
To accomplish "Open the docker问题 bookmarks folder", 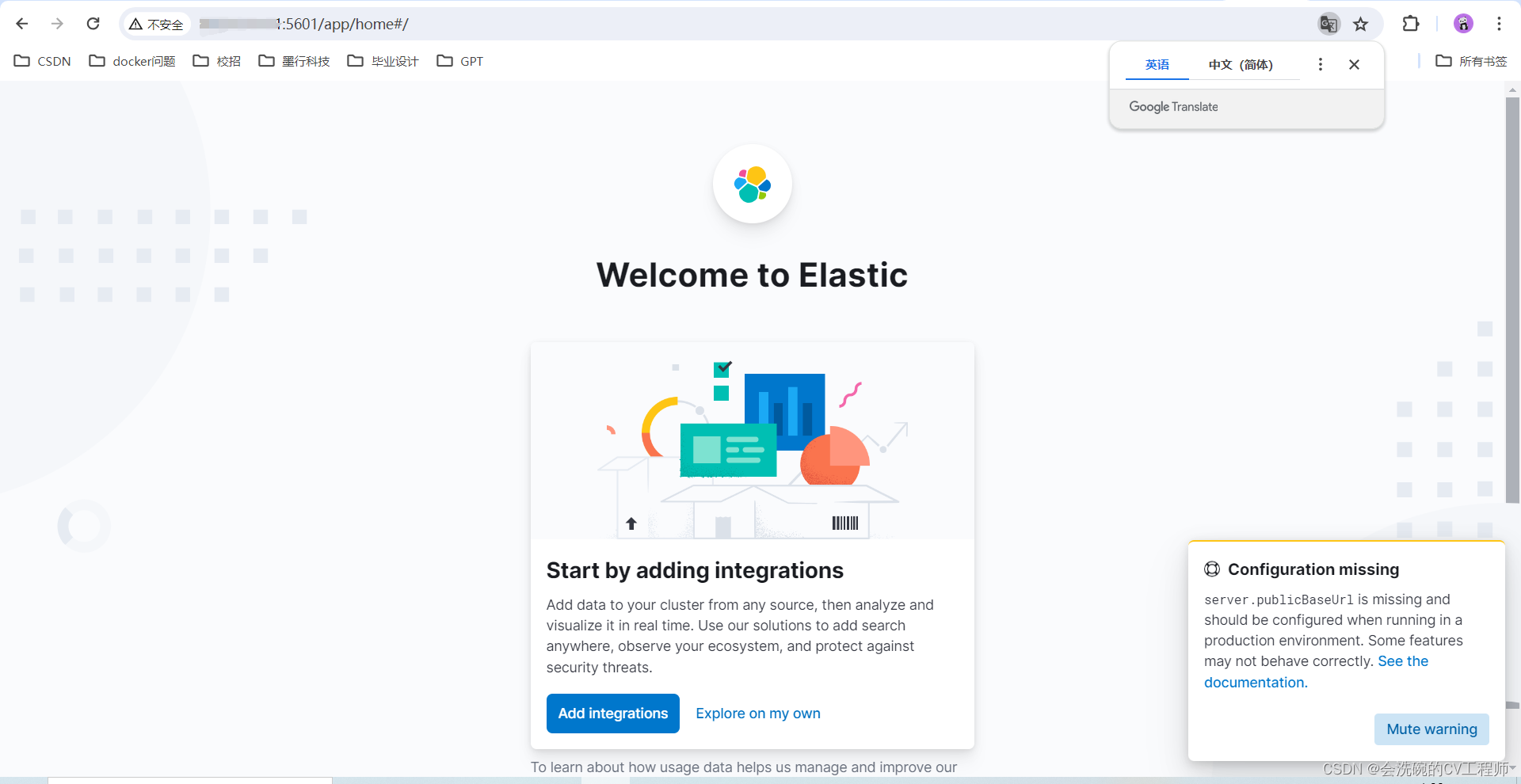I will pyautogui.click(x=132, y=61).
